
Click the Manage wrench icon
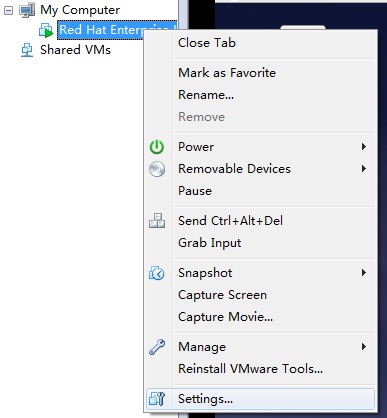(157, 347)
